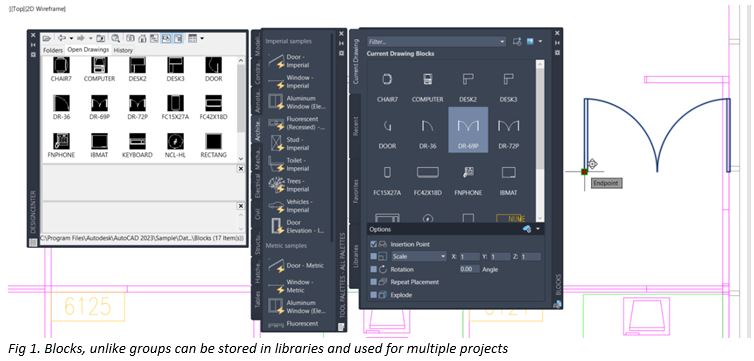Open the Back history dropdown arrow

click(x=71, y=38)
